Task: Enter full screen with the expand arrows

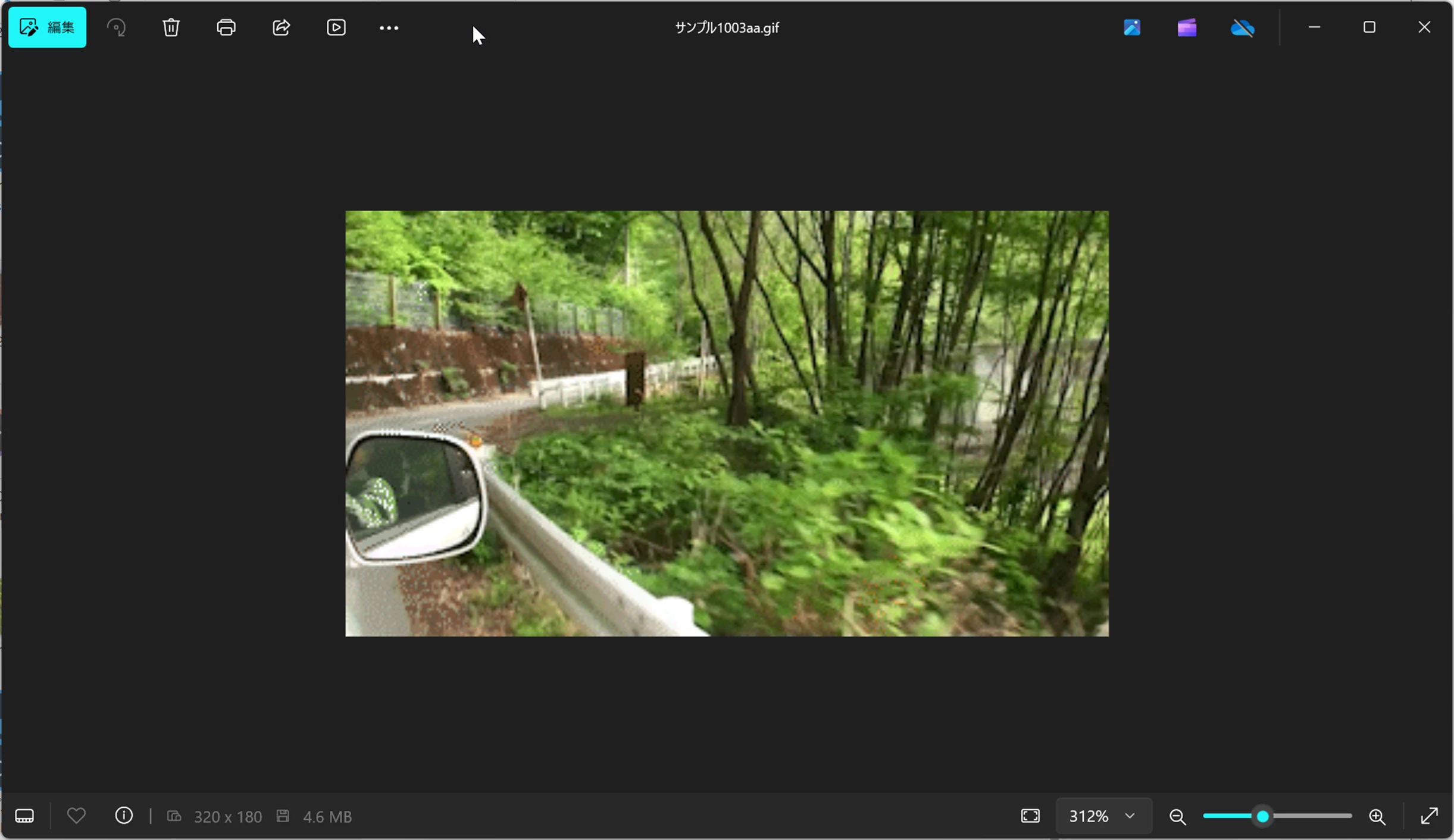Action: click(x=1429, y=816)
